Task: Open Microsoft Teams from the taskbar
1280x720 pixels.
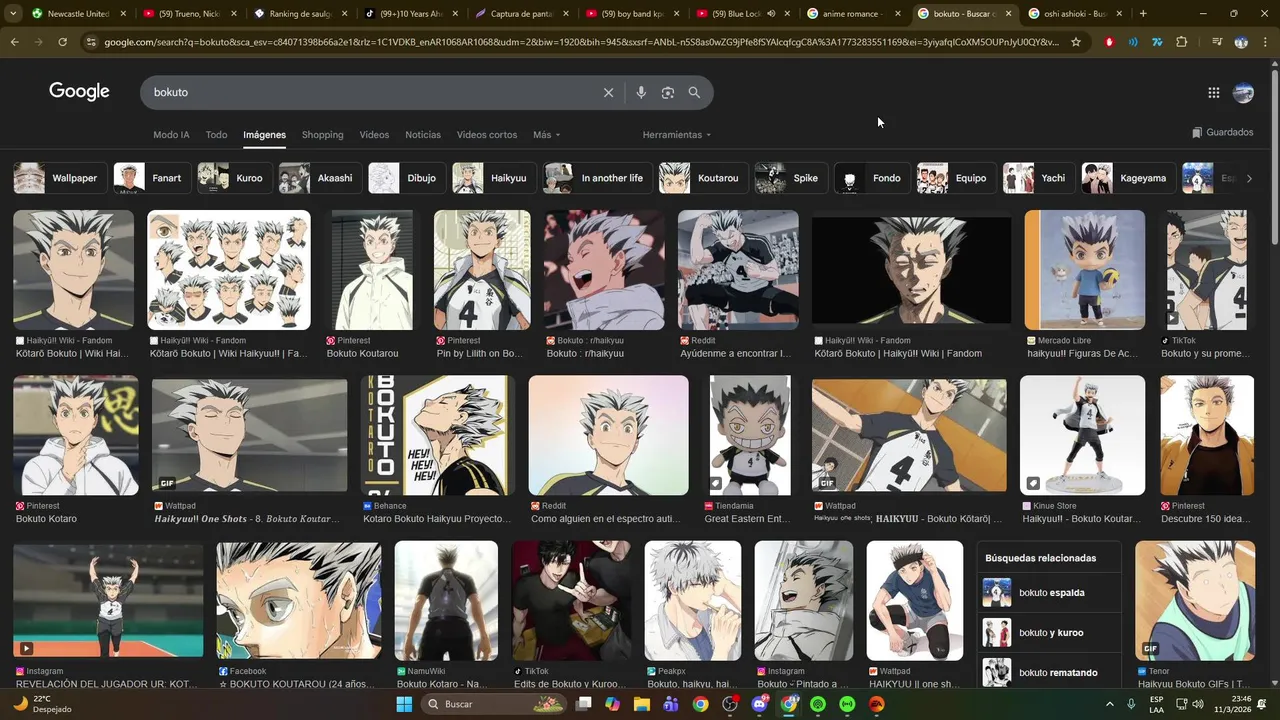Action: click(671, 704)
